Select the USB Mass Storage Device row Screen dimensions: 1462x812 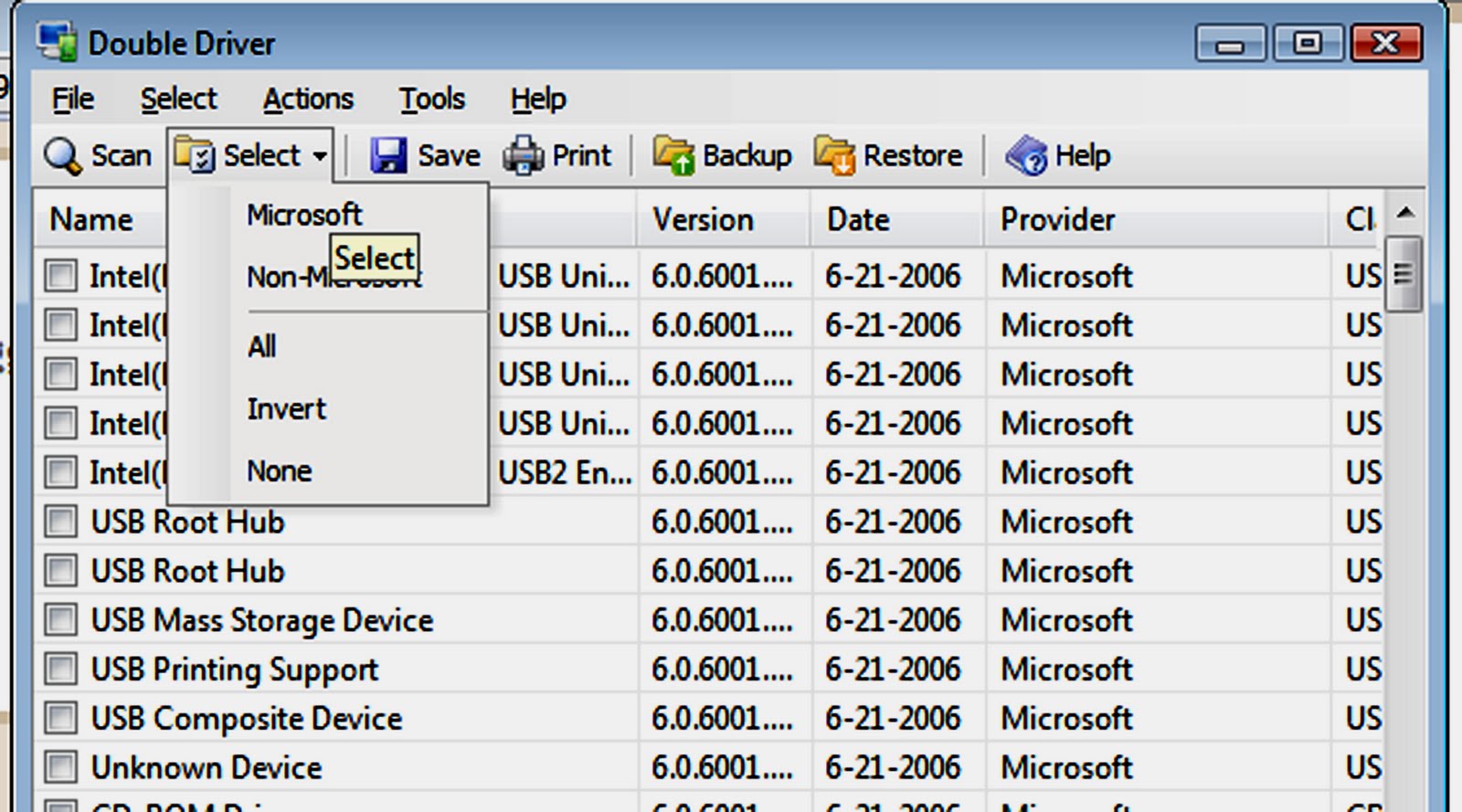coord(709,620)
